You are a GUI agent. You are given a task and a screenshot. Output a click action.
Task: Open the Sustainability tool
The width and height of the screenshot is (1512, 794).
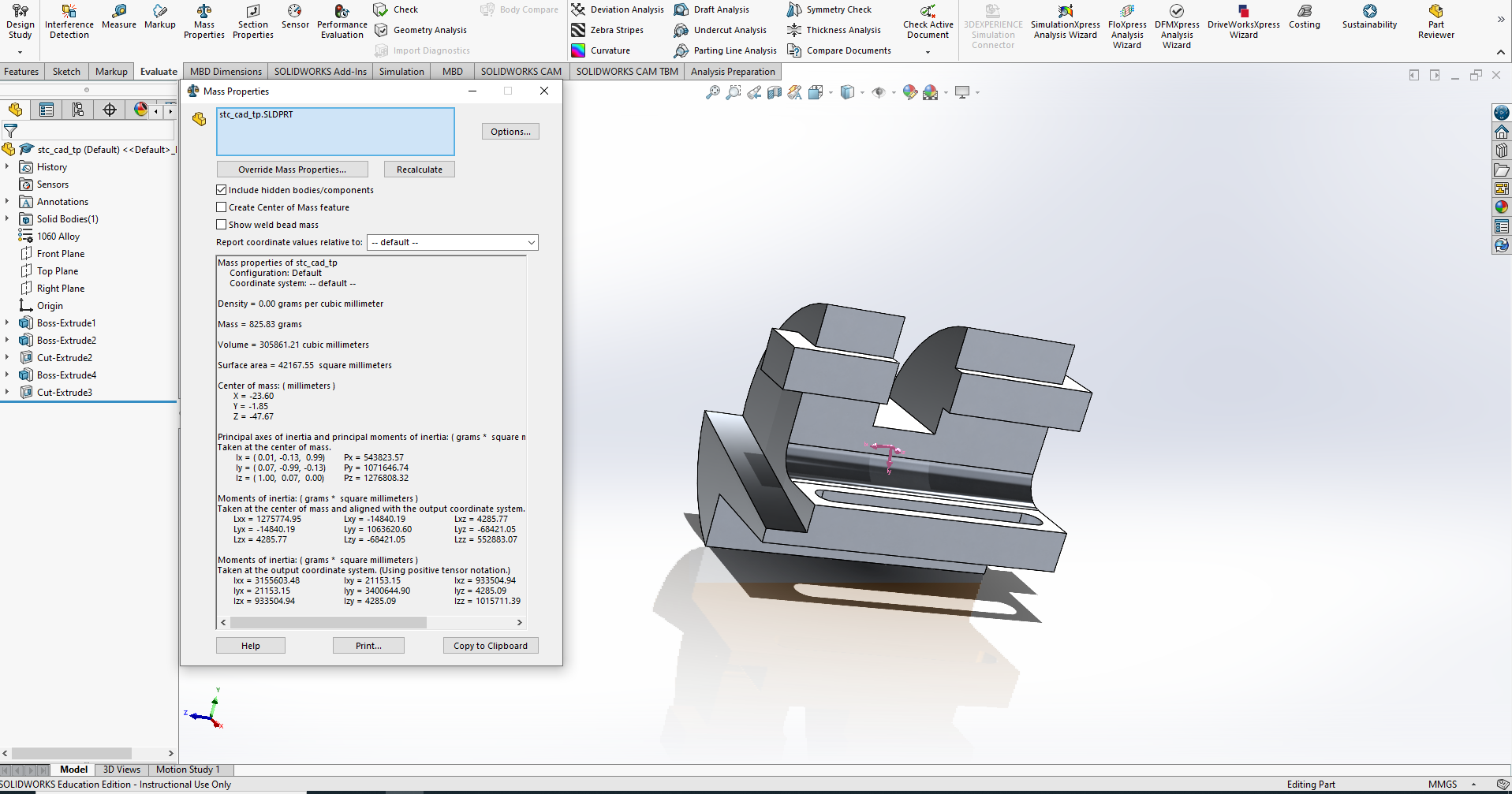1369,17
